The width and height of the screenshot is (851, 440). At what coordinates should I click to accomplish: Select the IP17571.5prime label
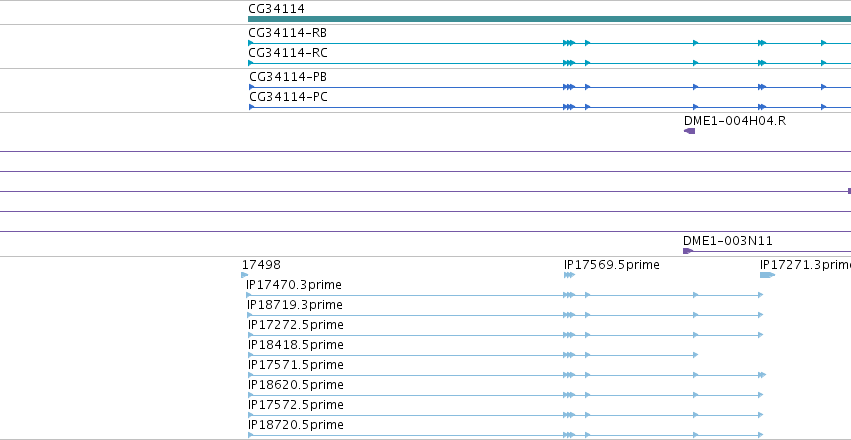point(296,365)
